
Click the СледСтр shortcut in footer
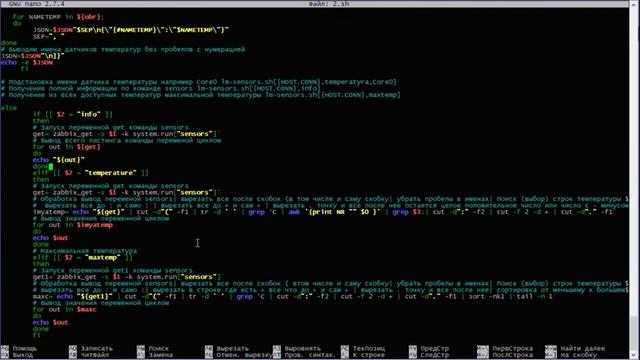point(429,355)
